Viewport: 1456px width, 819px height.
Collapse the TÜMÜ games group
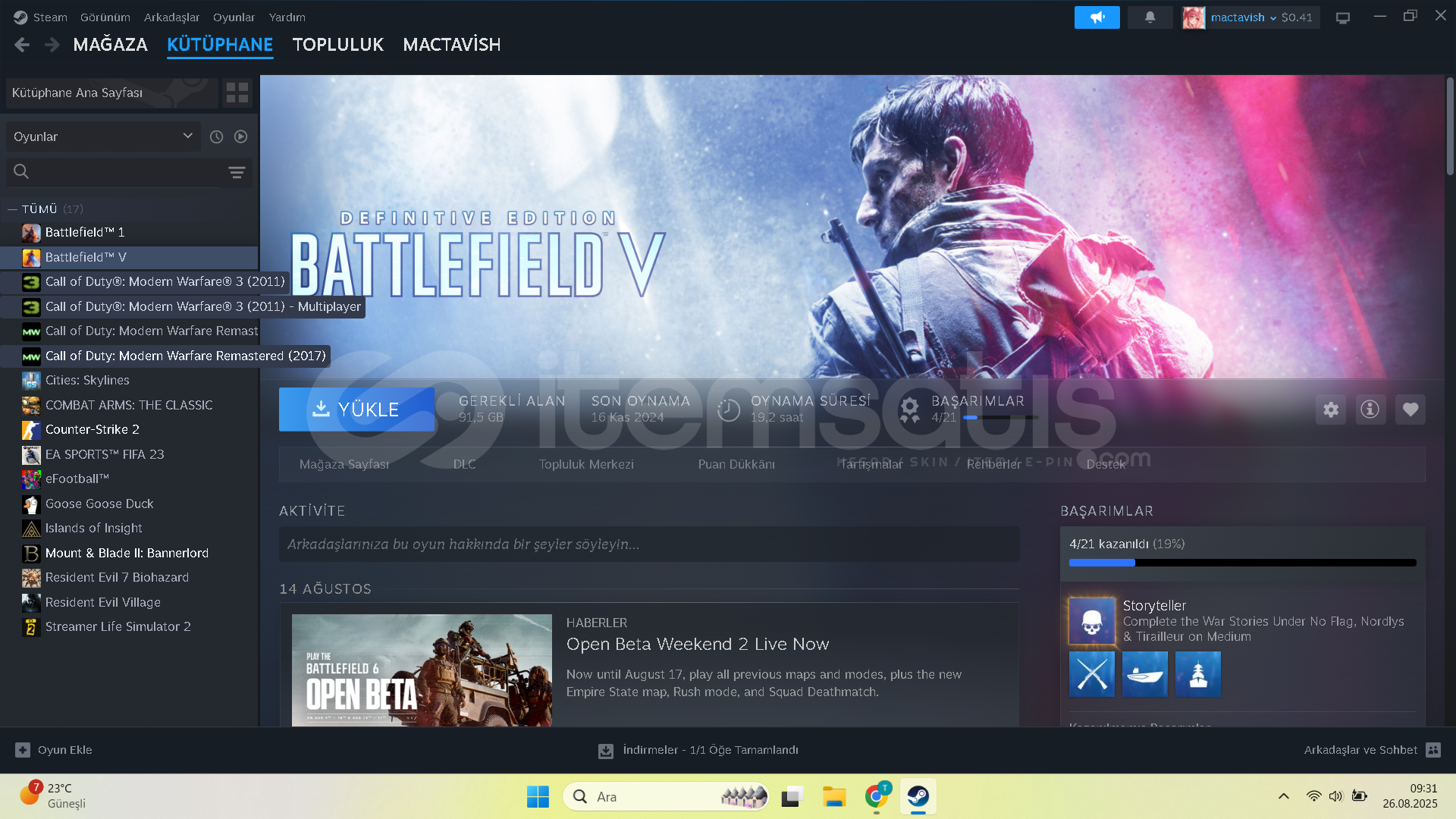click(12, 209)
